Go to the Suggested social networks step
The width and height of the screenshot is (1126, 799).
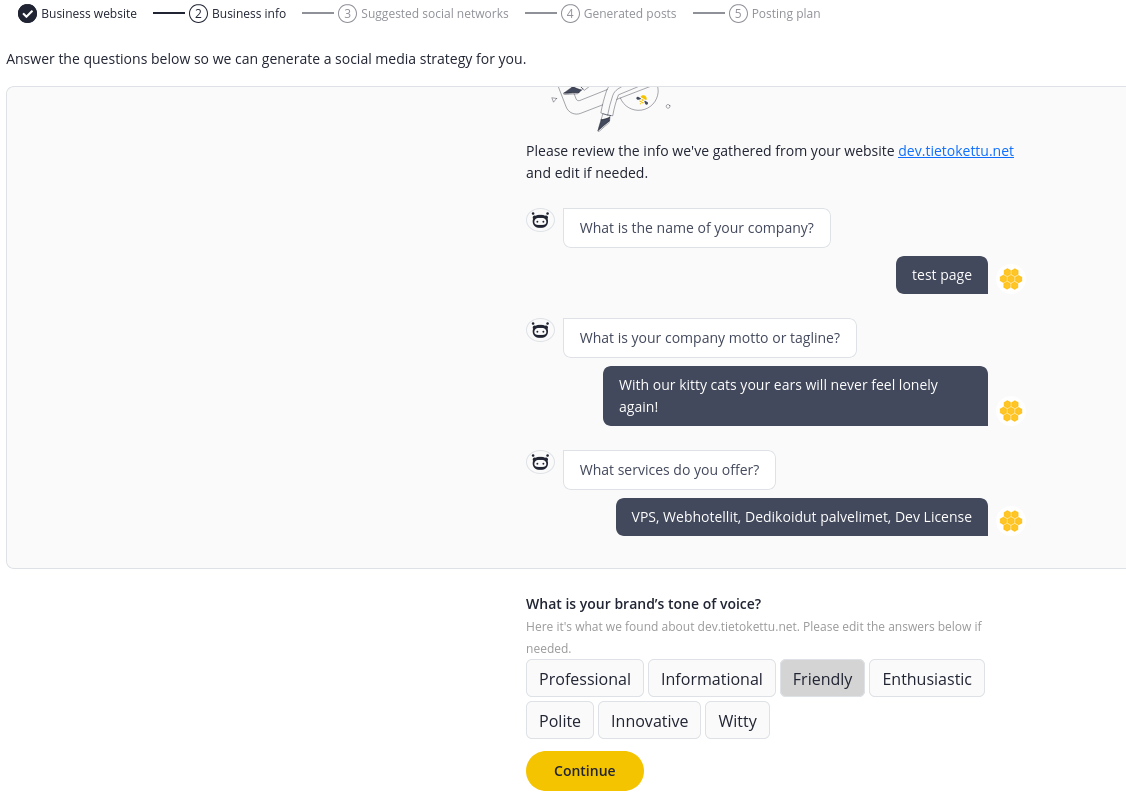point(424,14)
